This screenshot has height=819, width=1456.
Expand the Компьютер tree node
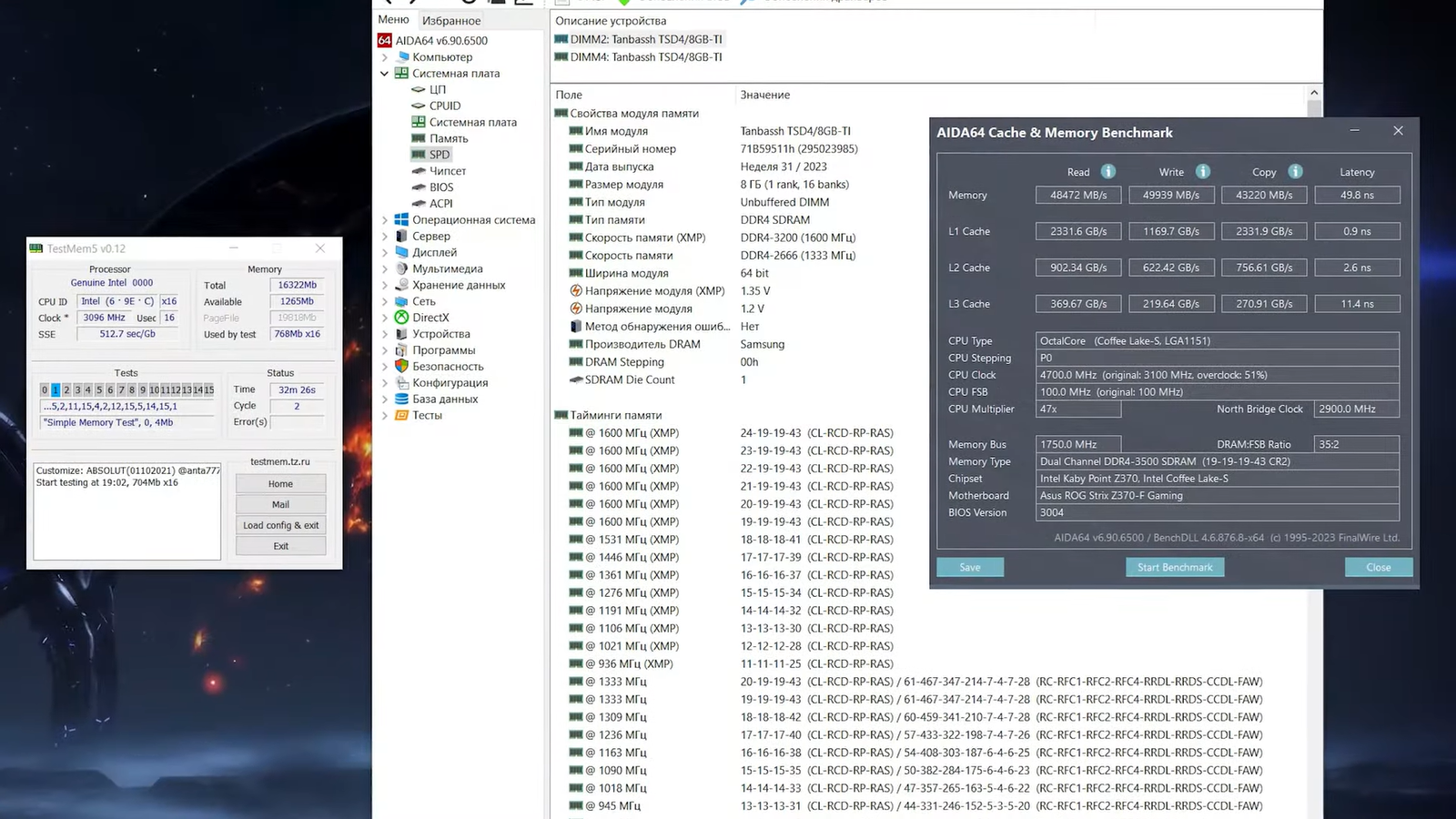[384, 57]
